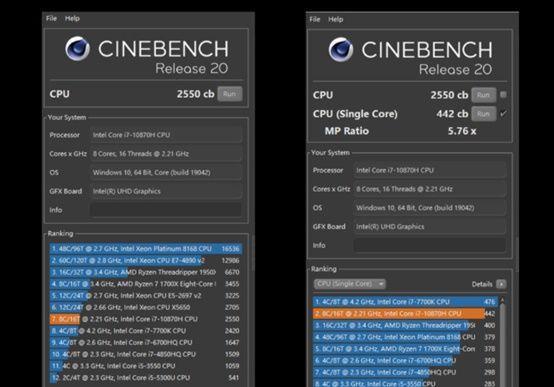
Task: Select highlighted i7-10870H single core row 442
Action: 405,313
